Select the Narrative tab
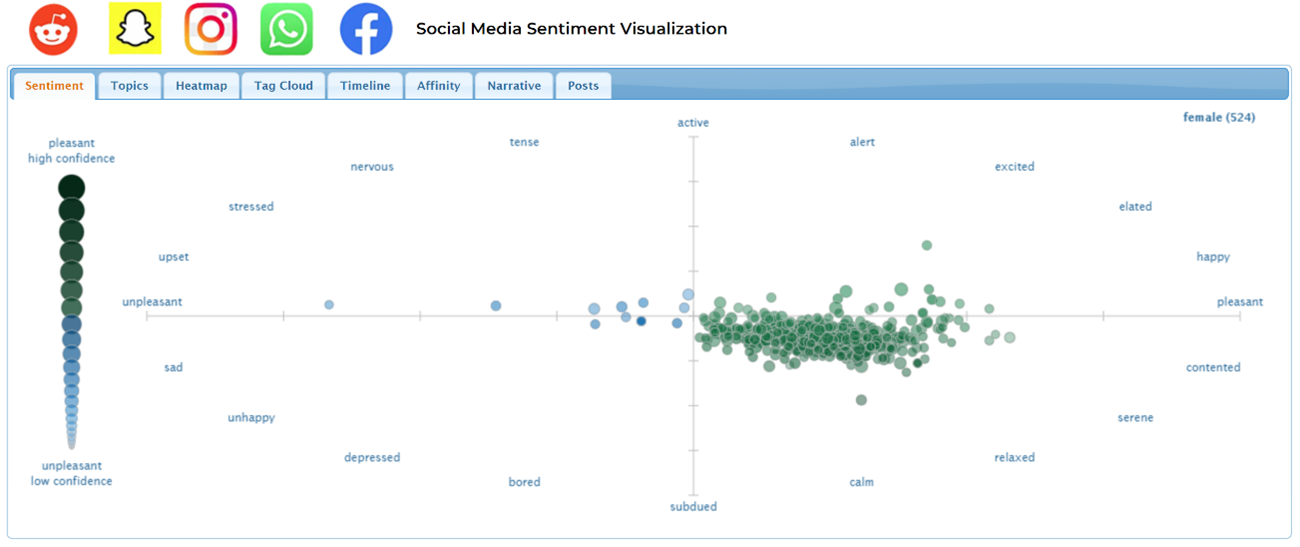Screen dimensions: 1300x547 coord(514,86)
